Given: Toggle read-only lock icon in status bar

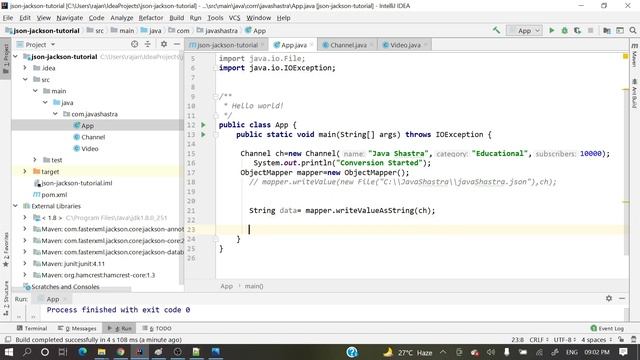Looking at the screenshot, I should pos(621,340).
